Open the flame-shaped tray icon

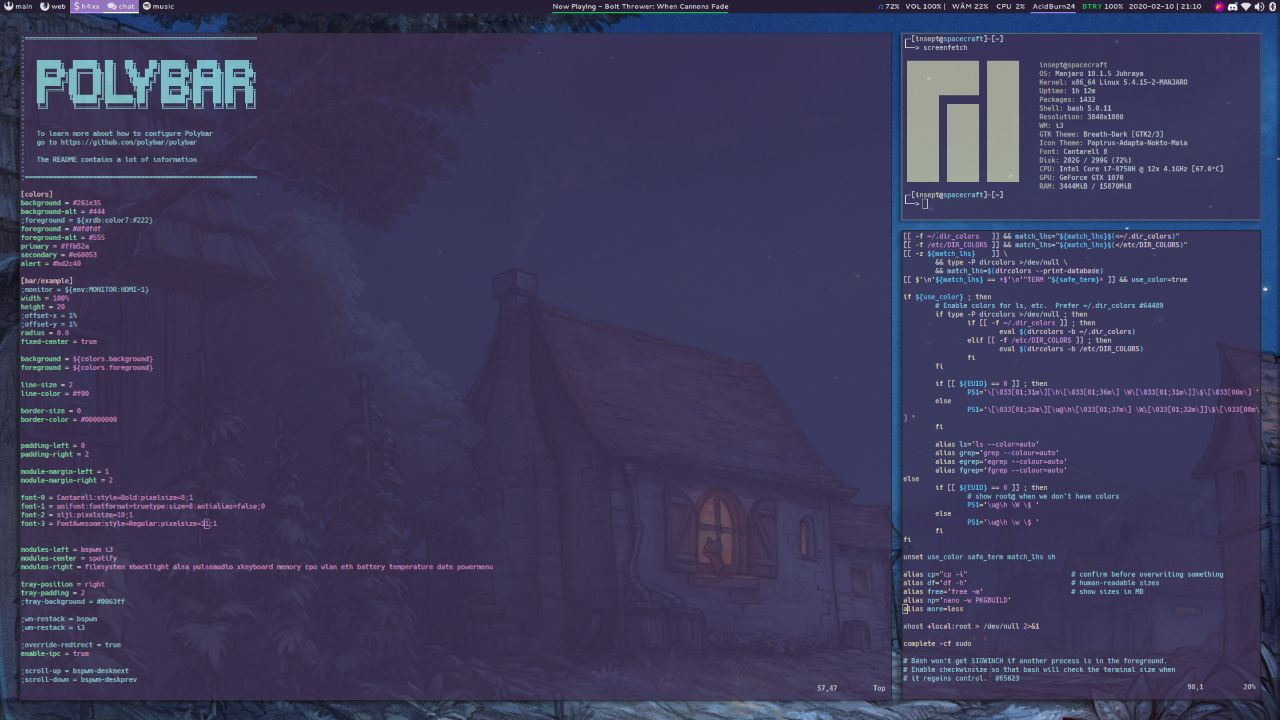[x=1219, y=6]
